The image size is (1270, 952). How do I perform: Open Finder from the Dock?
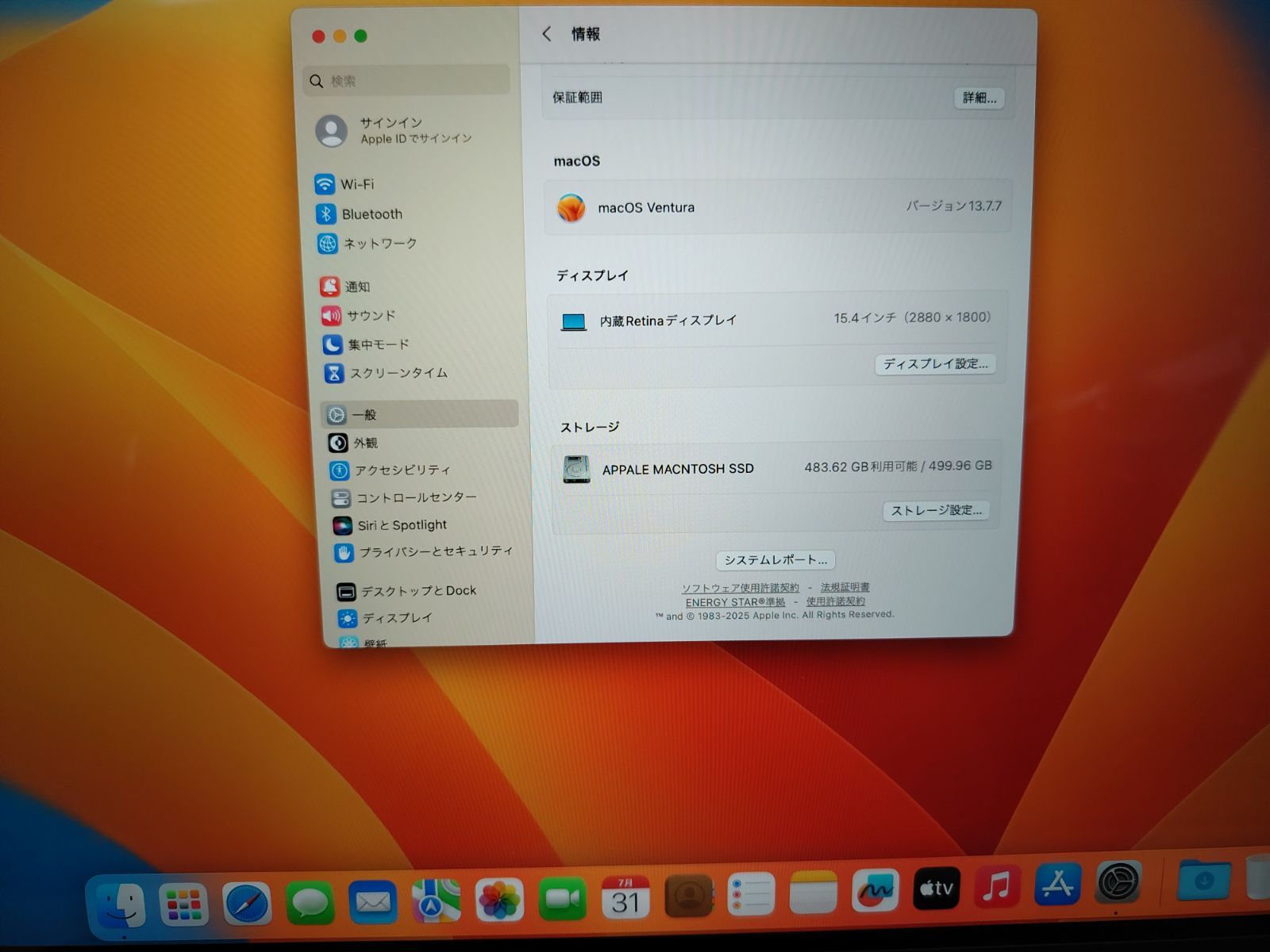pos(121,905)
